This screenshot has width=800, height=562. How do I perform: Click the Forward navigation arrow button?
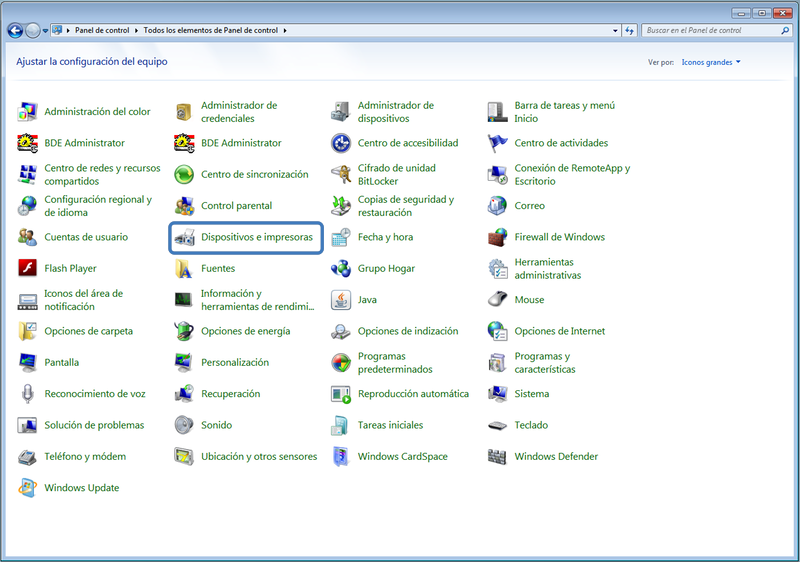click(x=33, y=31)
